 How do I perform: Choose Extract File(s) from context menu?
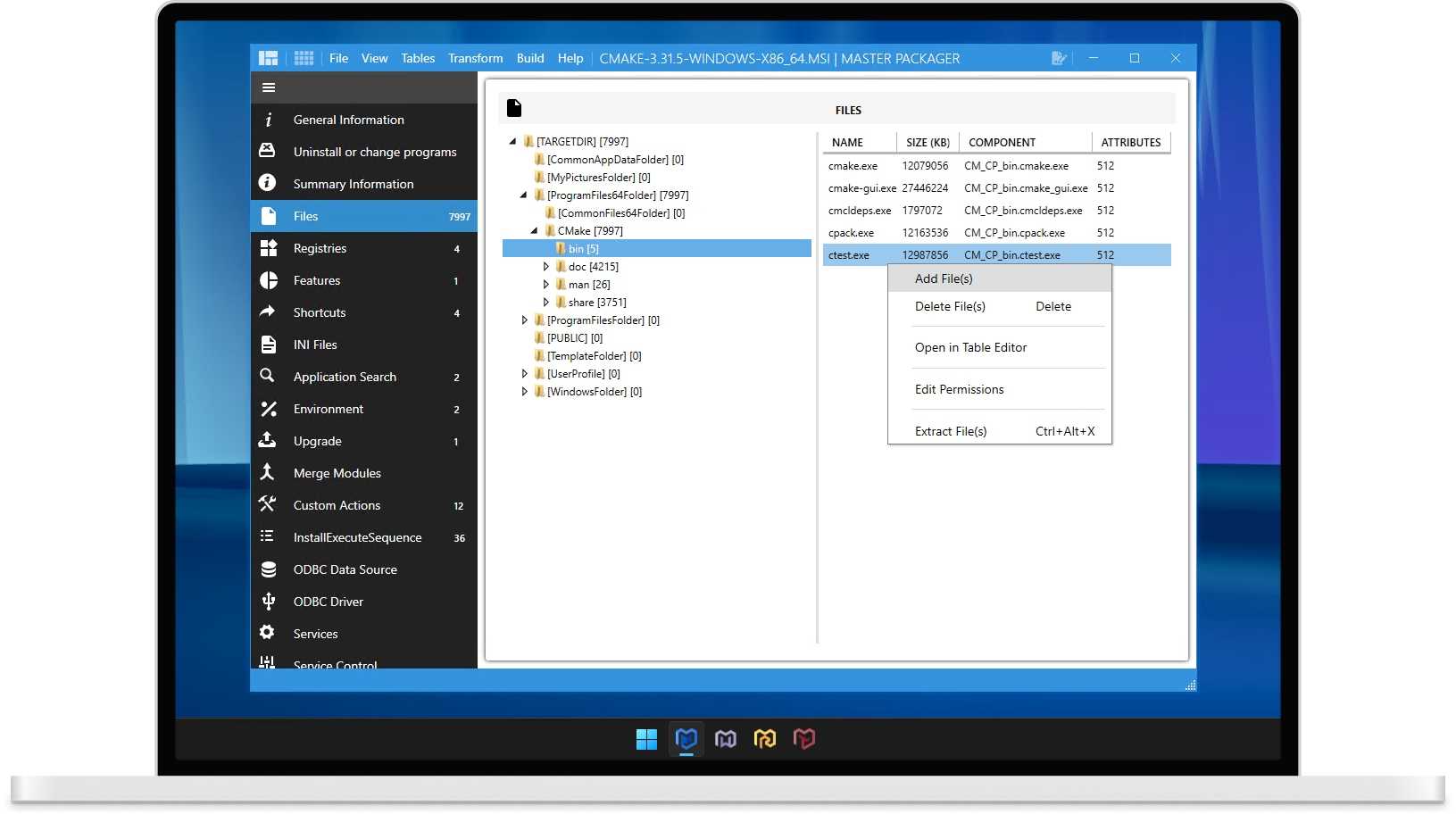click(x=951, y=431)
